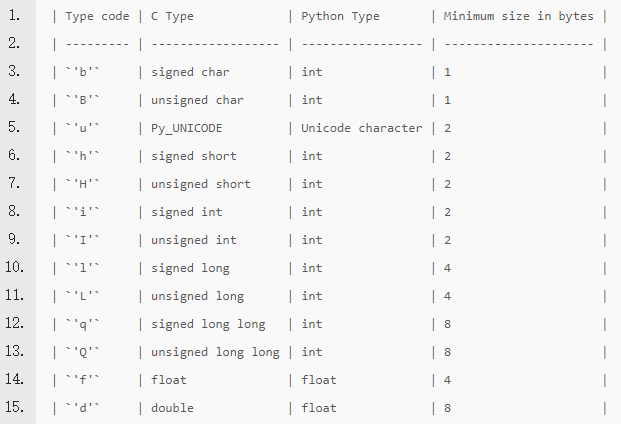
Task: Click line number 8 in the gutter
Action: click(x=13, y=212)
